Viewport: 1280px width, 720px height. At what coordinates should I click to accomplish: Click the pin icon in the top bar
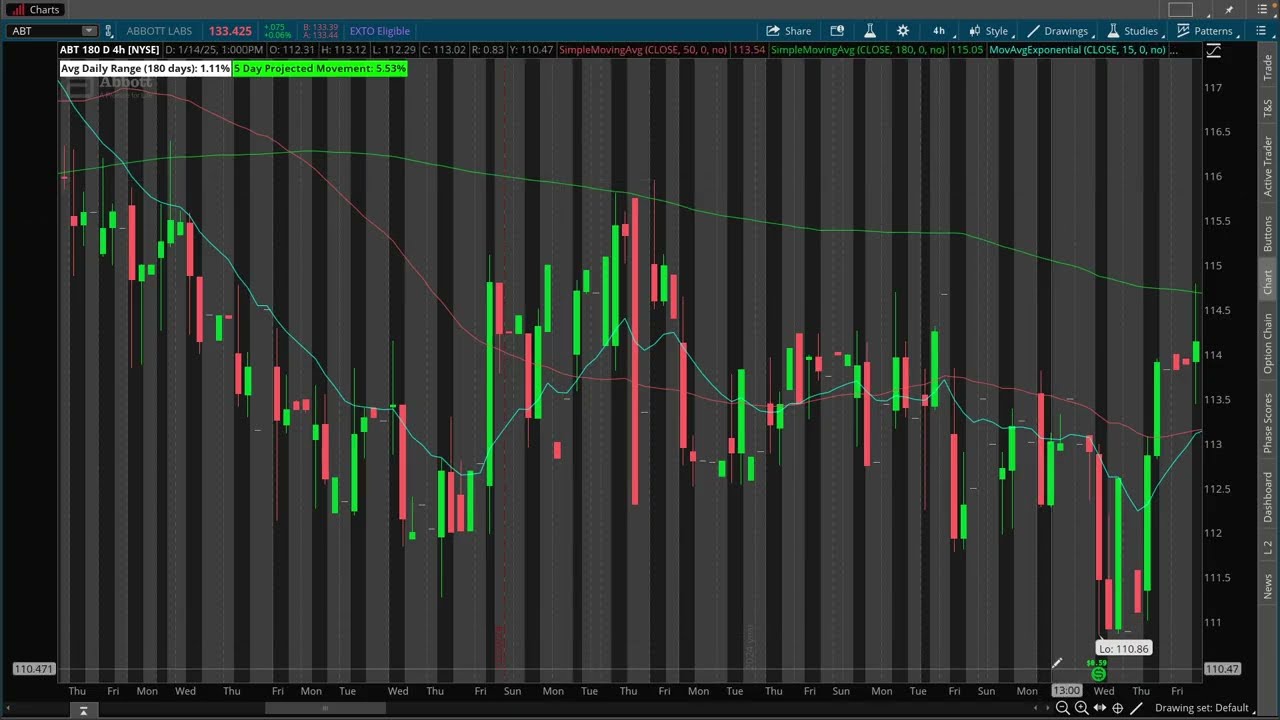[1229, 10]
